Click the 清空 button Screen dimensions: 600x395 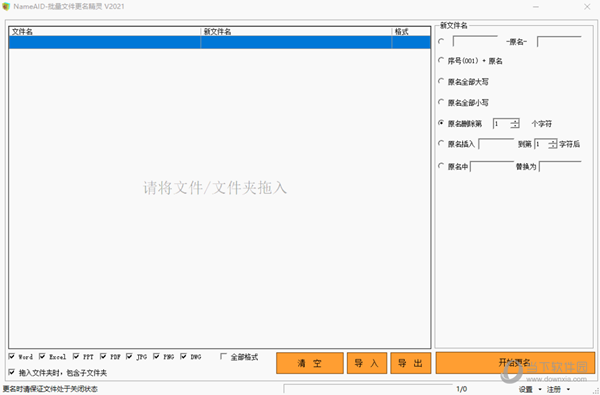[310, 363]
